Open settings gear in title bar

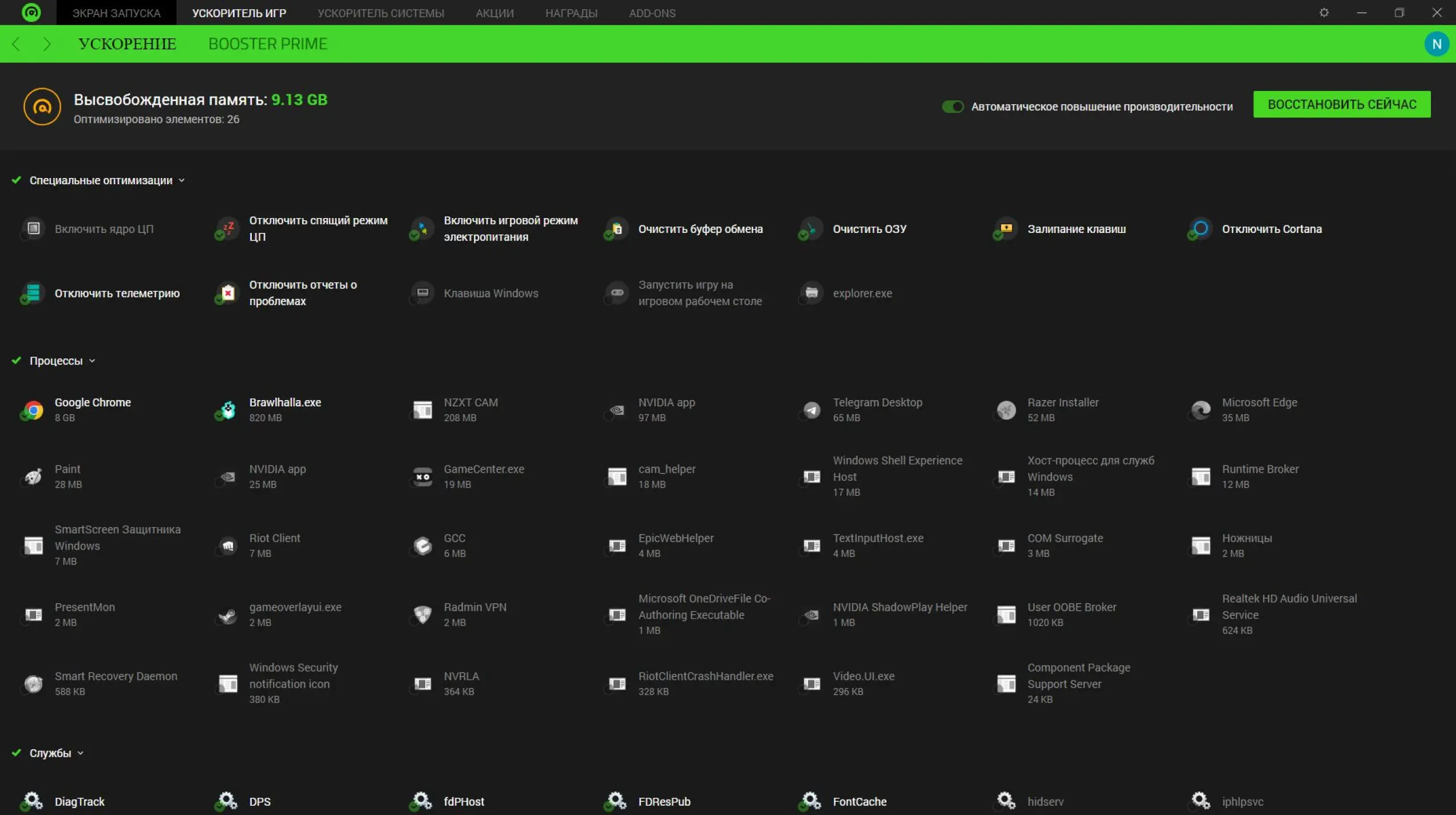click(1324, 13)
